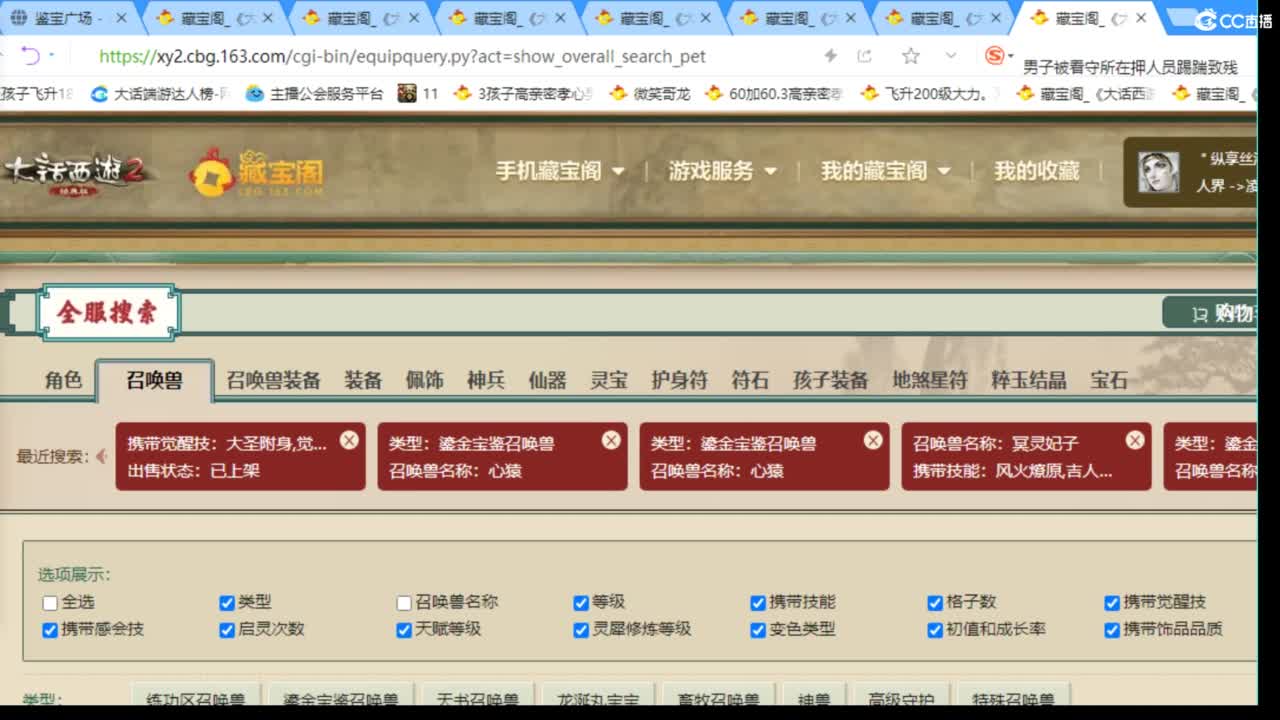Switch to the 孩子装备 tab

(830, 380)
